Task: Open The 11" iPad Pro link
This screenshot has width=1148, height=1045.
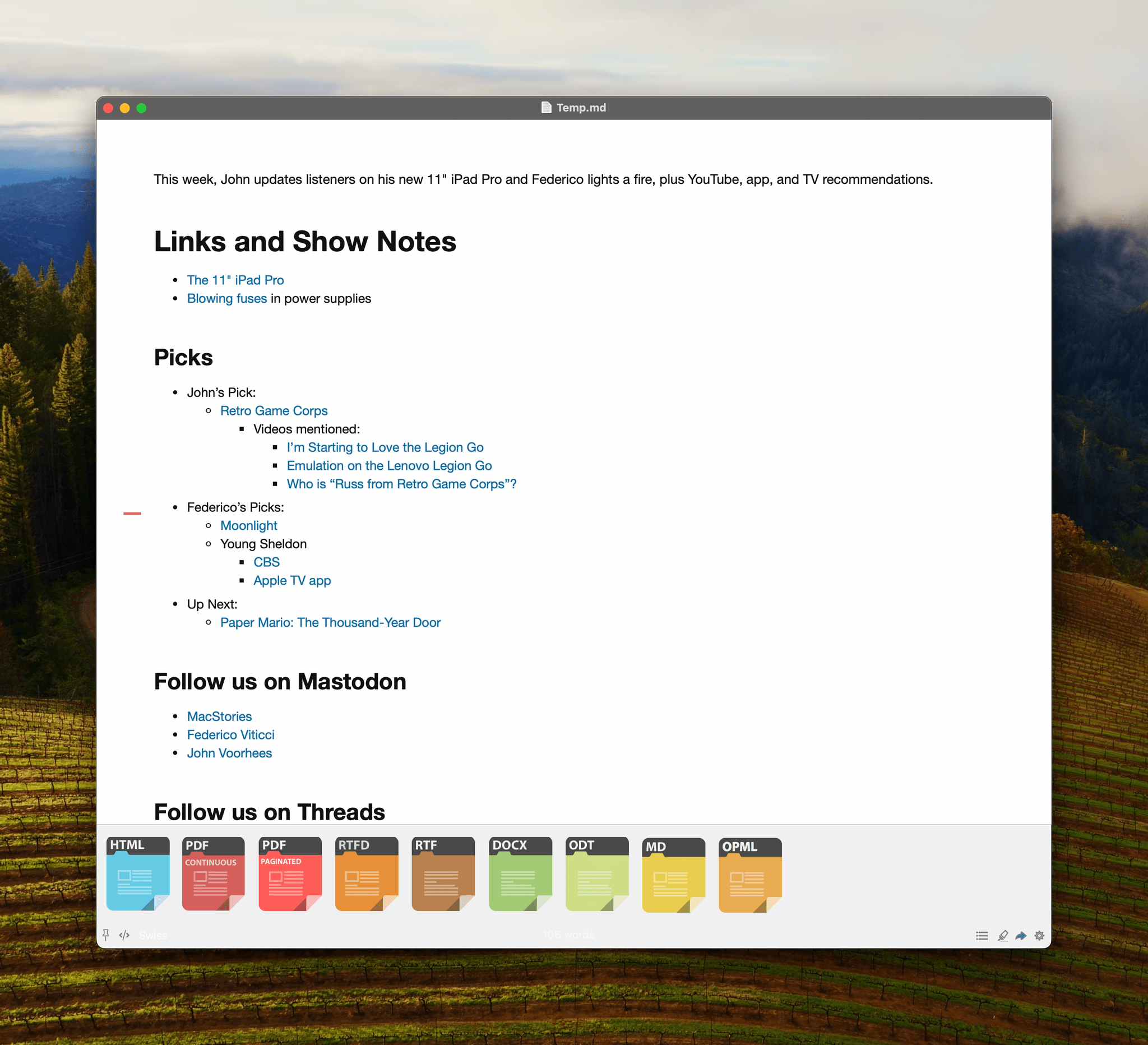Action: [235, 280]
